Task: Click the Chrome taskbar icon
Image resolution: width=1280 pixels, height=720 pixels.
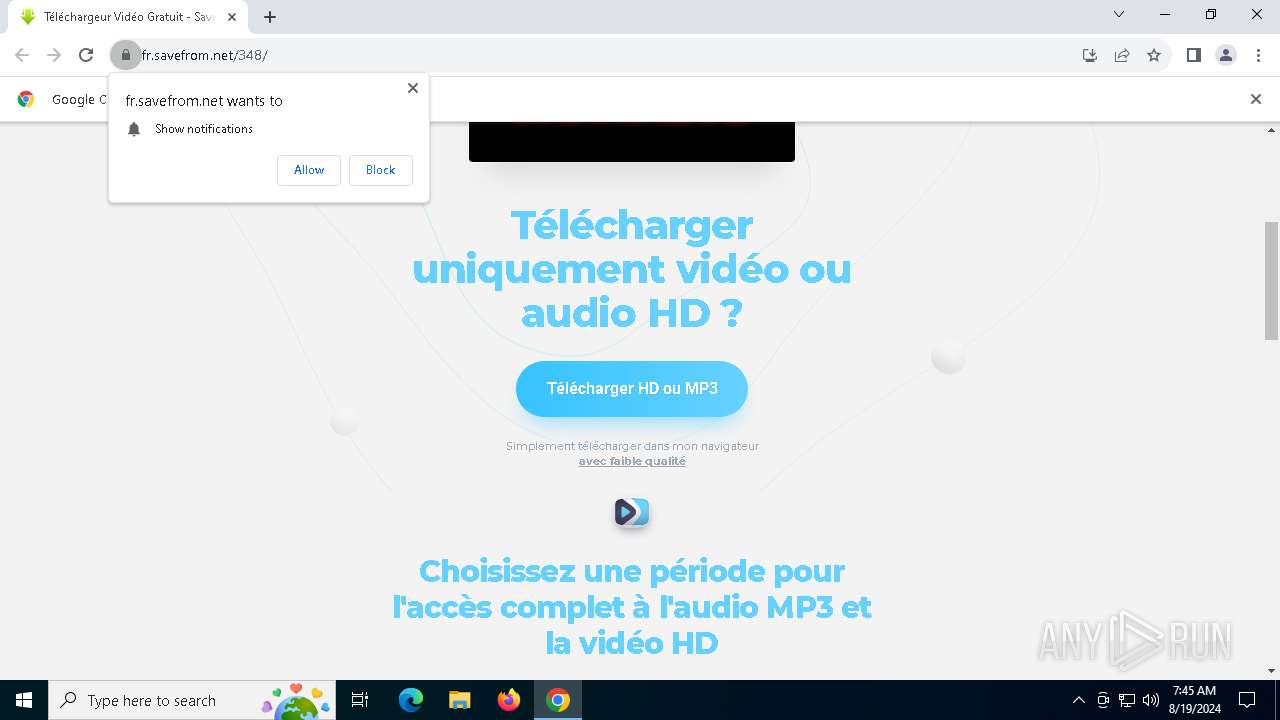Action: click(x=558, y=700)
